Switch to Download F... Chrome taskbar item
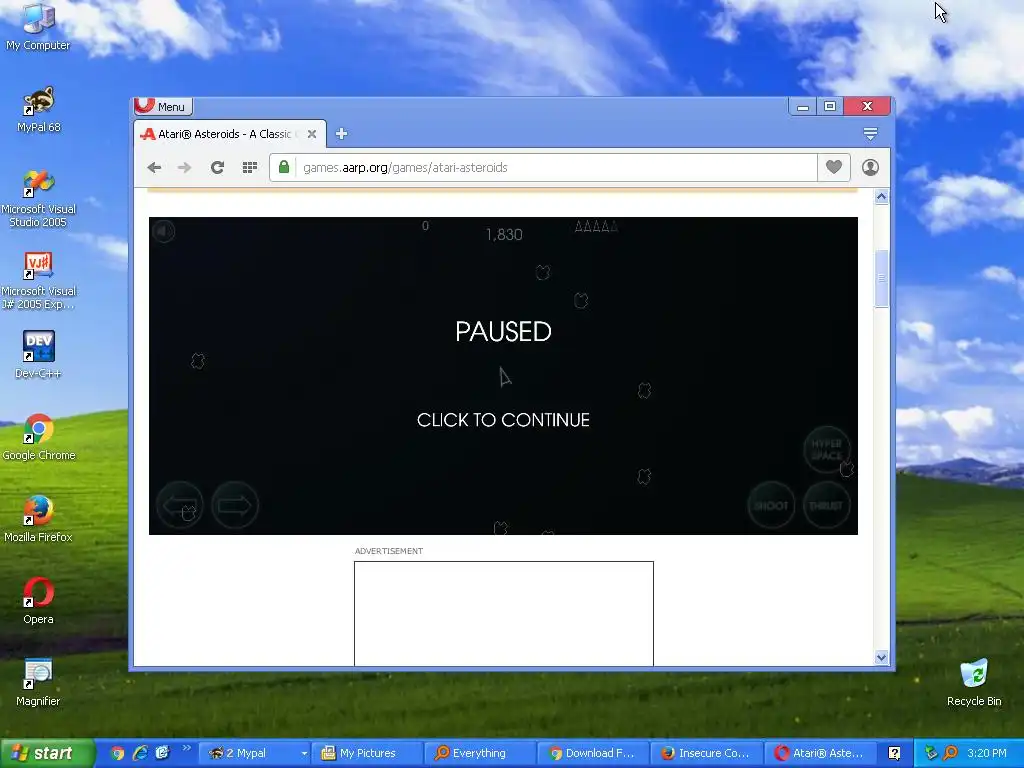Viewport: 1024px width, 768px height. 593,753
